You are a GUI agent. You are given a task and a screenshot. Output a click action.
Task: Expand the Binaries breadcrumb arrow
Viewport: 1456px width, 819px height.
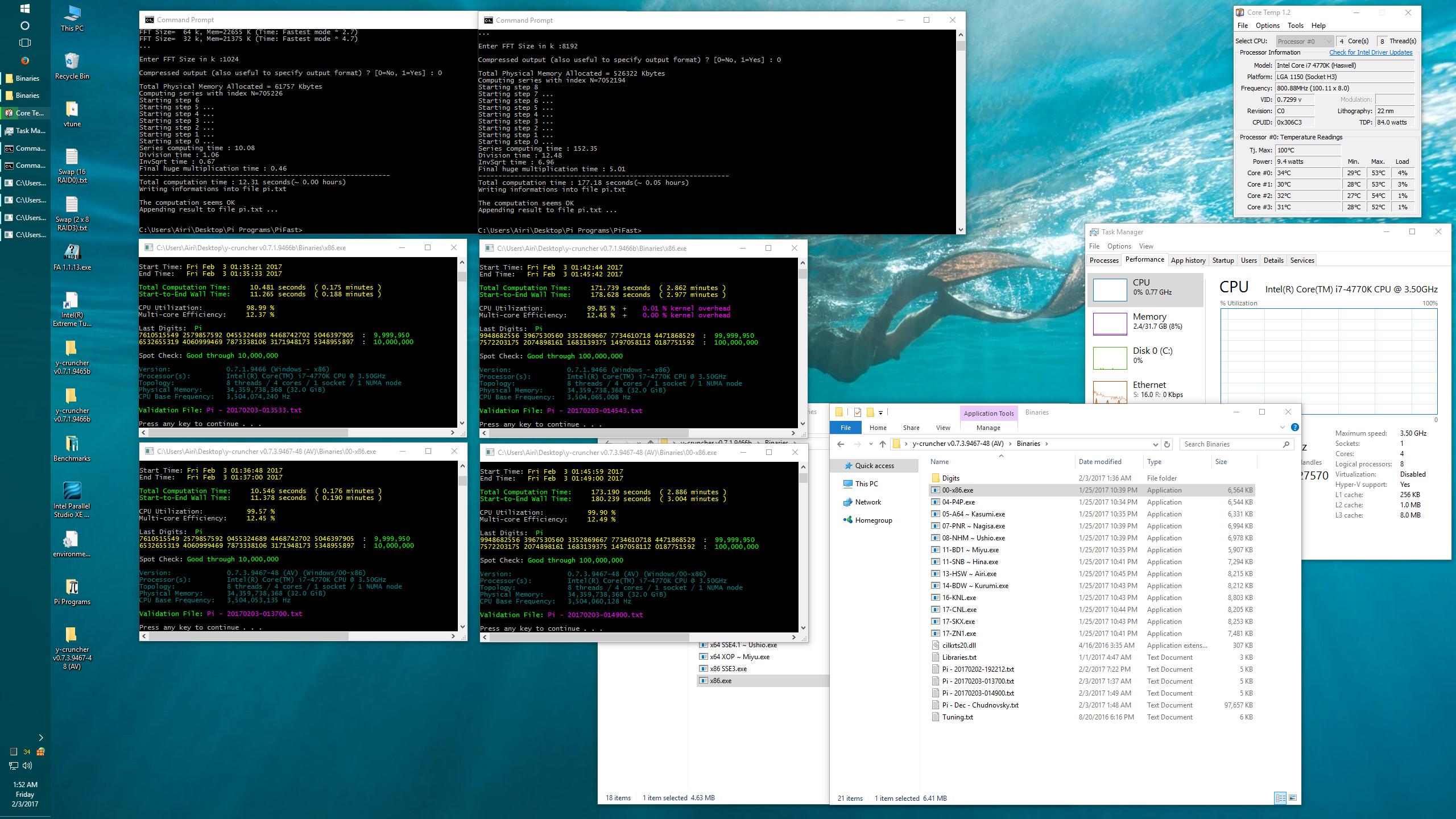point(1046,444)
